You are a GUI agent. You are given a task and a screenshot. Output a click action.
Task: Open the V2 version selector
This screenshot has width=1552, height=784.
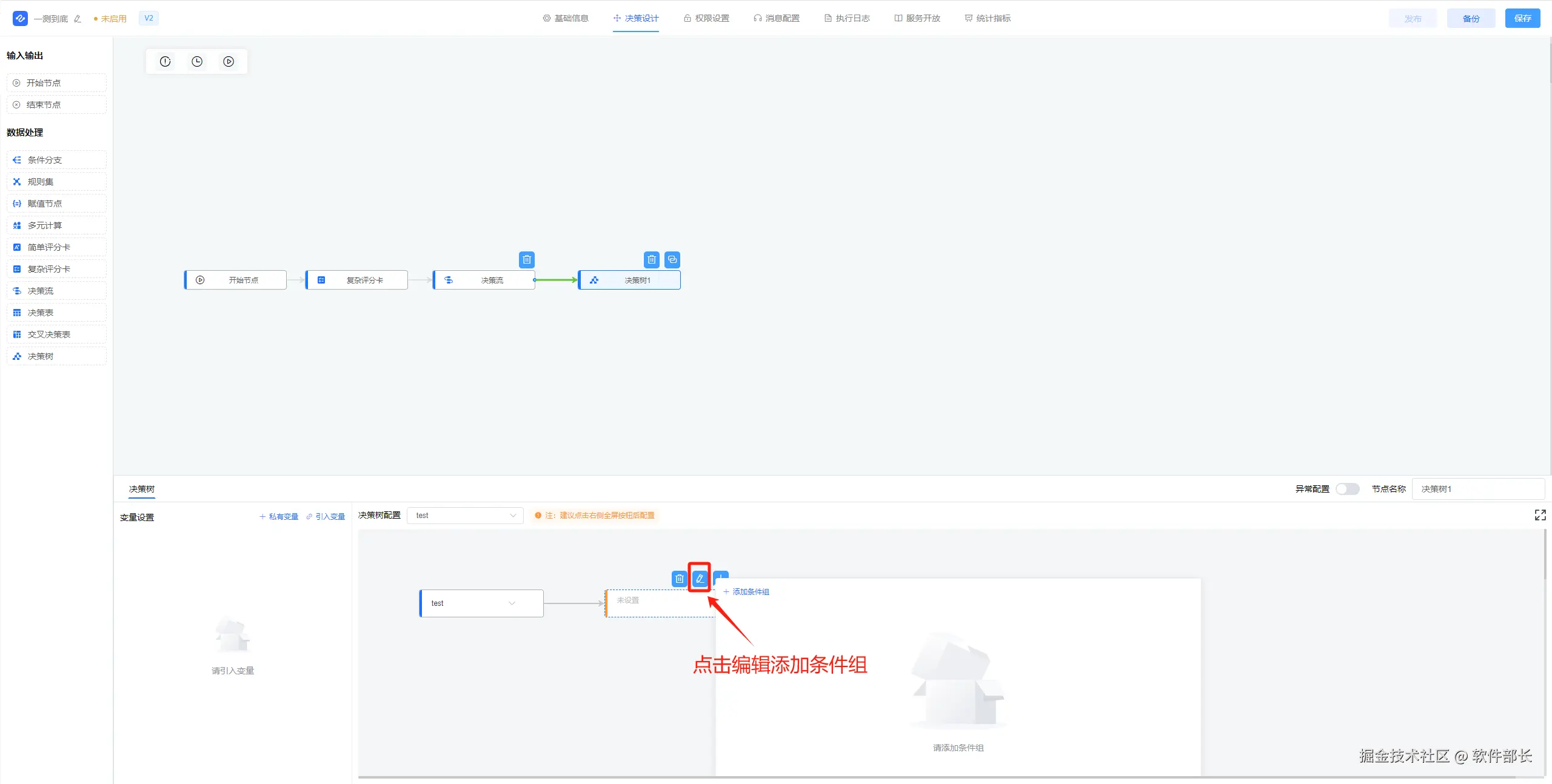tap(149, 18)
